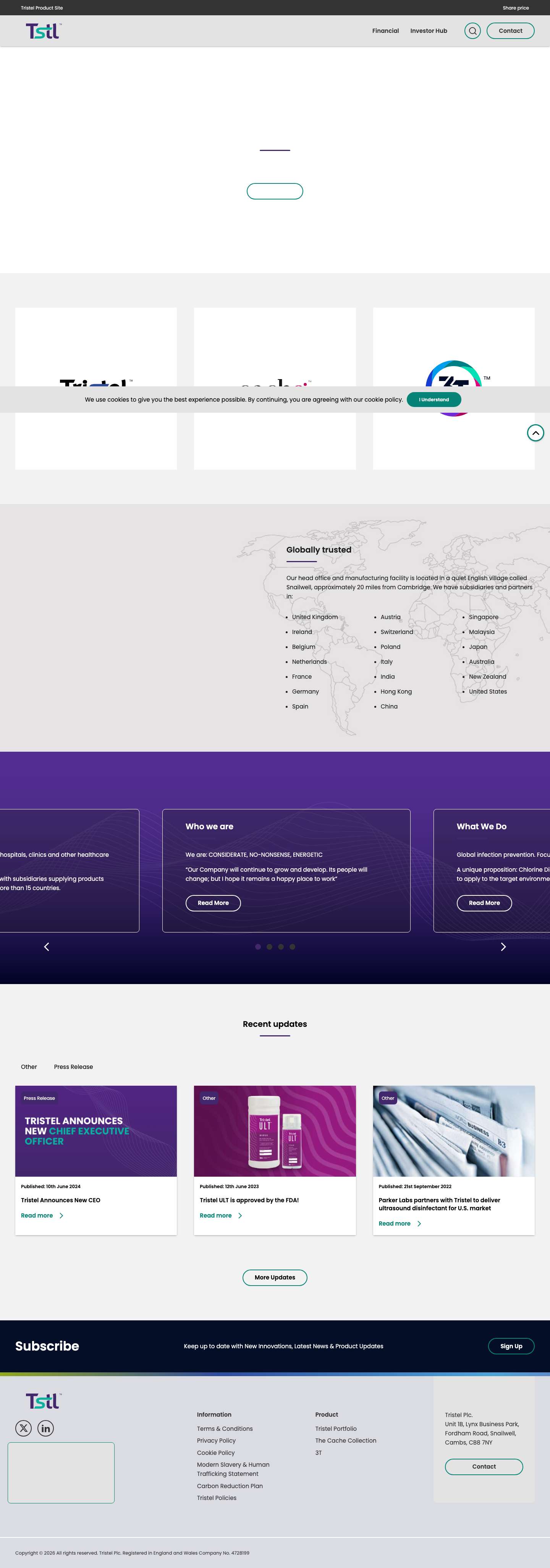Select the first carousel dot
Viewport: 550px width, 1568px height.
258,947
